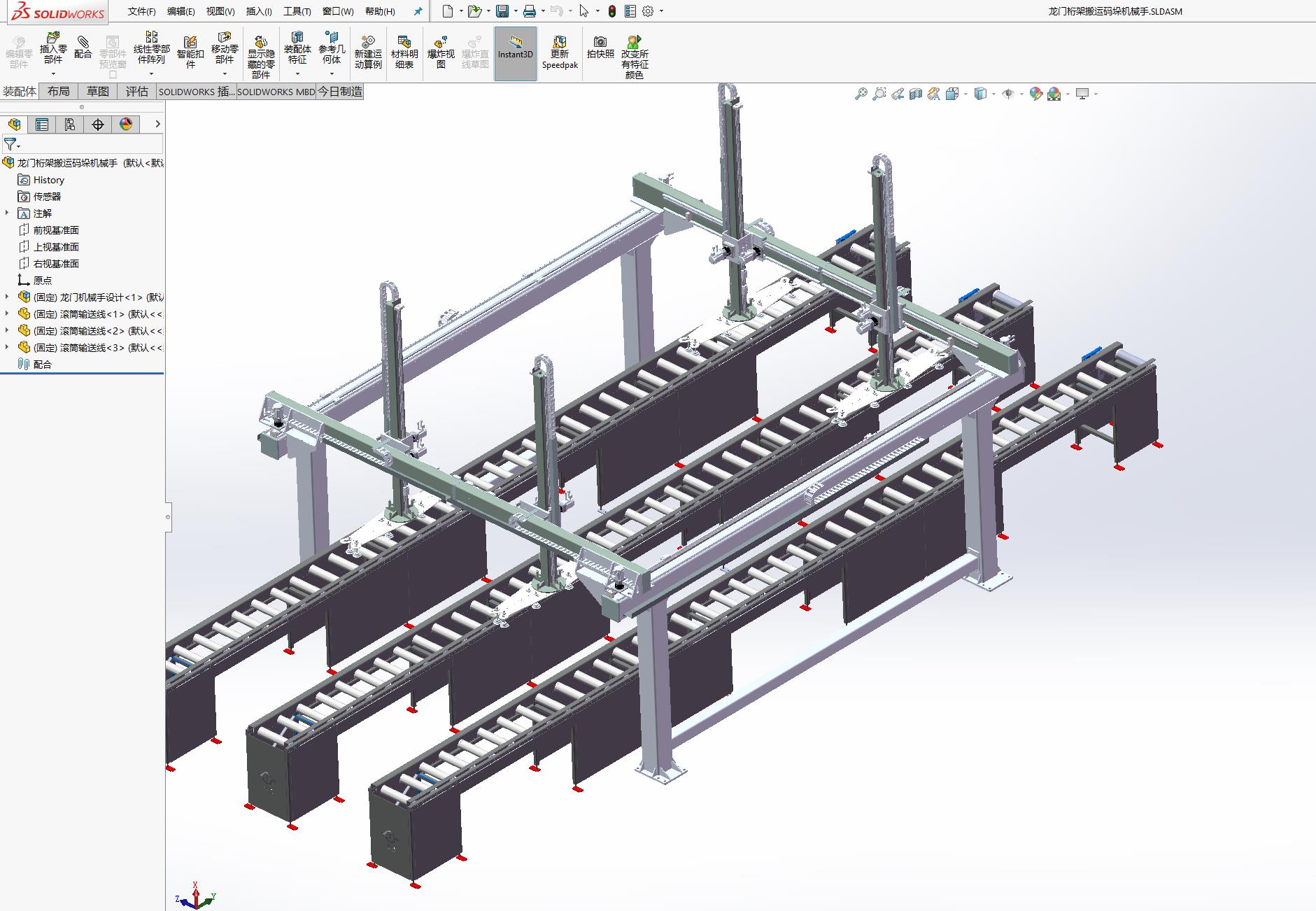The height and width of the screenshot is (911, 1316).
Task: Click the Open file icon
Action: [x=474, y=11]
